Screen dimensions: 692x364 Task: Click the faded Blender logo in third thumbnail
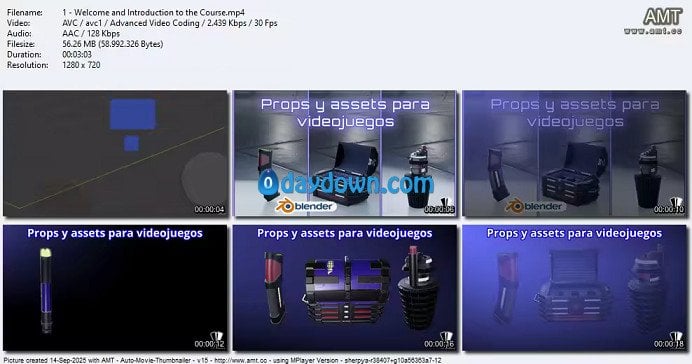(535, 206)
